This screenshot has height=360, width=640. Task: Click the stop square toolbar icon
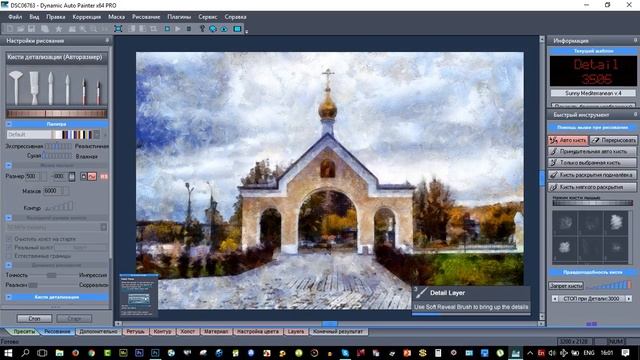(x=189, y=29)
